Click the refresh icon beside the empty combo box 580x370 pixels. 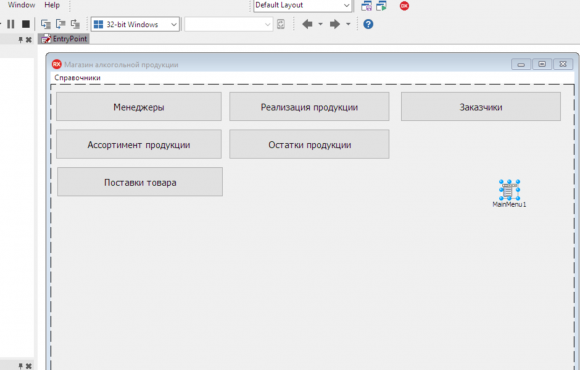tap(281, 24)
